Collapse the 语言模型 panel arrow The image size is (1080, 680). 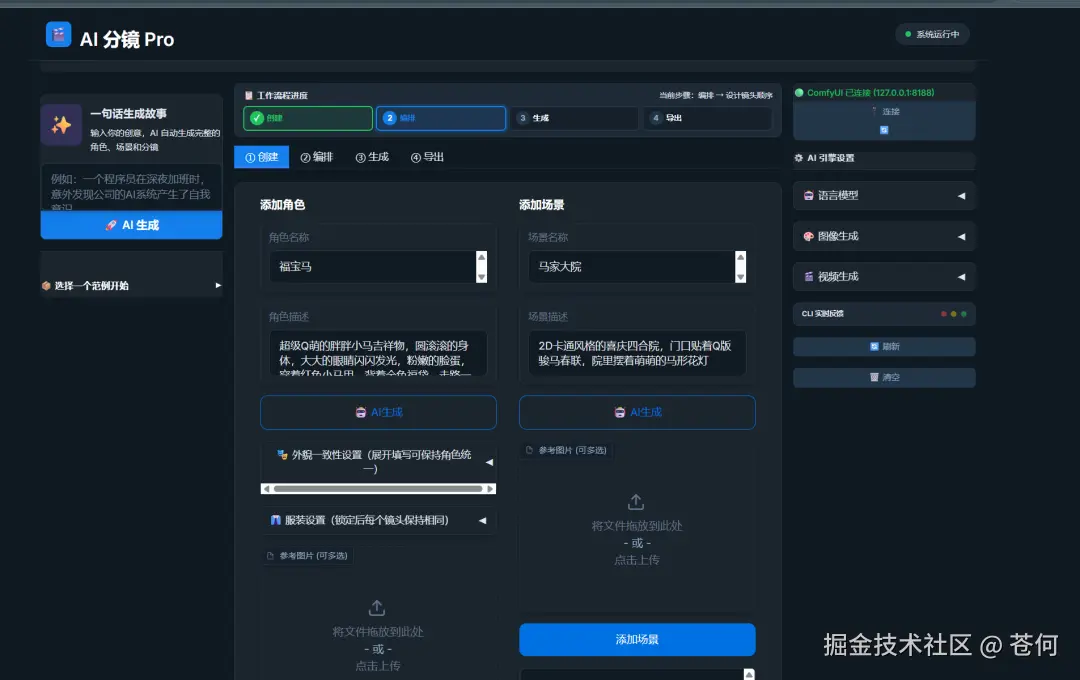tap(964, 195)
